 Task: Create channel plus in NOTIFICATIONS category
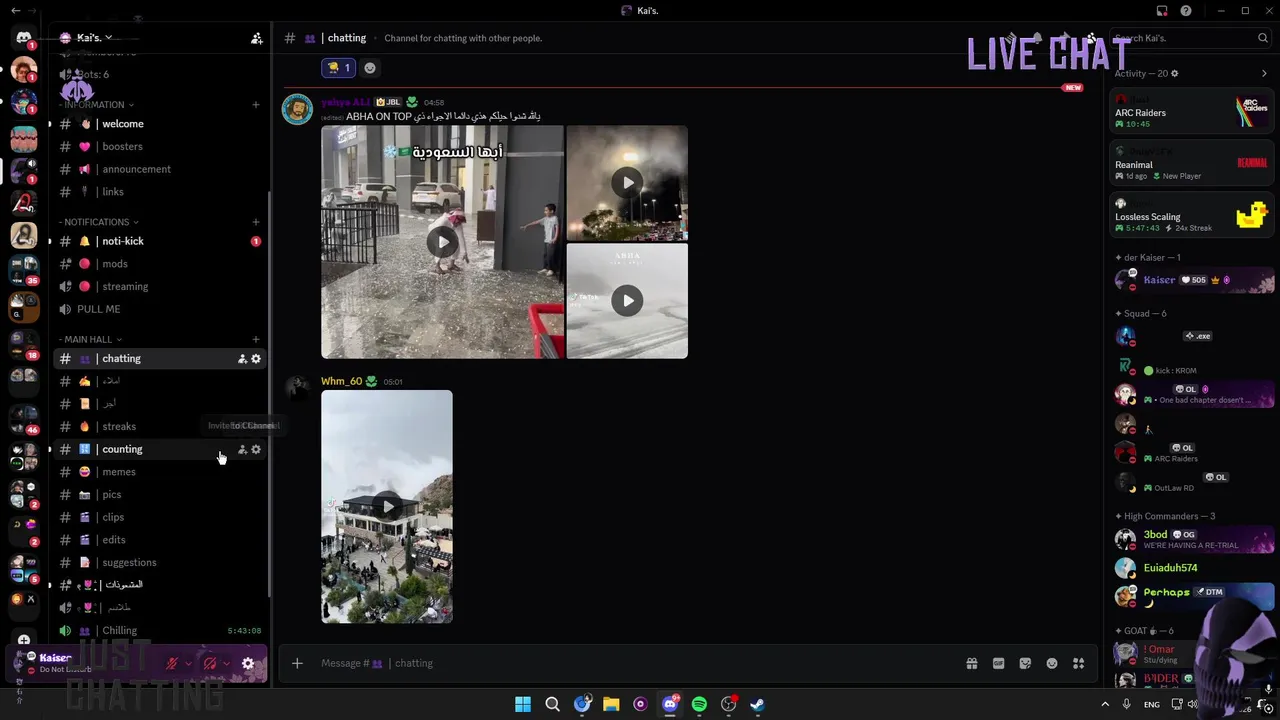(256, 222)
